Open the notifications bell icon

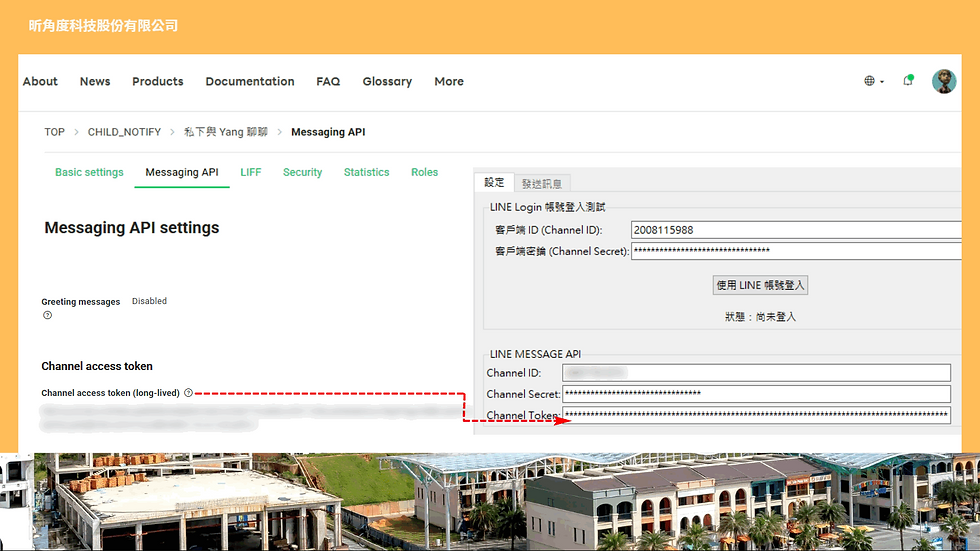[x=908, y=81]
